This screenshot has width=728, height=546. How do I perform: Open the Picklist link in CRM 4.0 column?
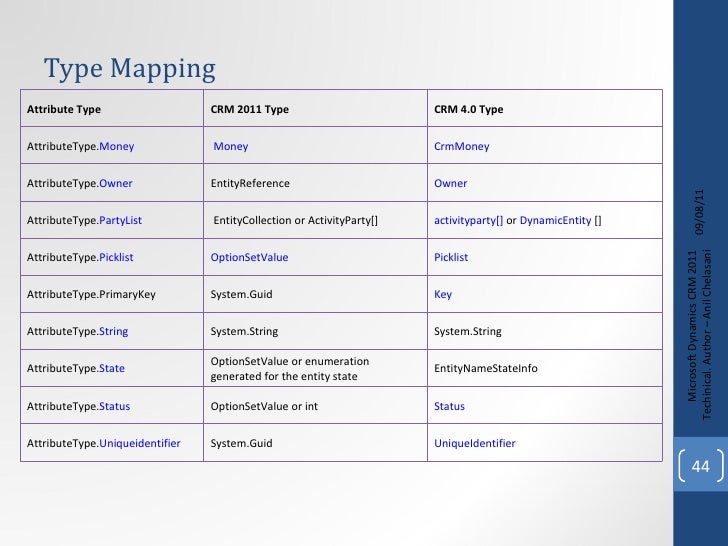451,257
